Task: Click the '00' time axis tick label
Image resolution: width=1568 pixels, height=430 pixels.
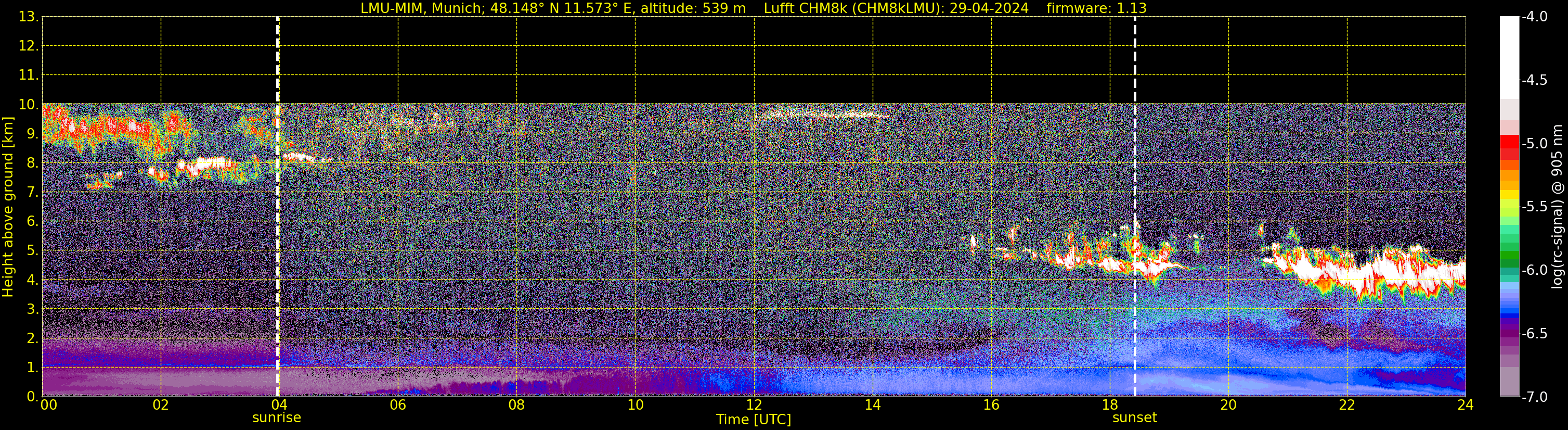Action: point(49,405)
